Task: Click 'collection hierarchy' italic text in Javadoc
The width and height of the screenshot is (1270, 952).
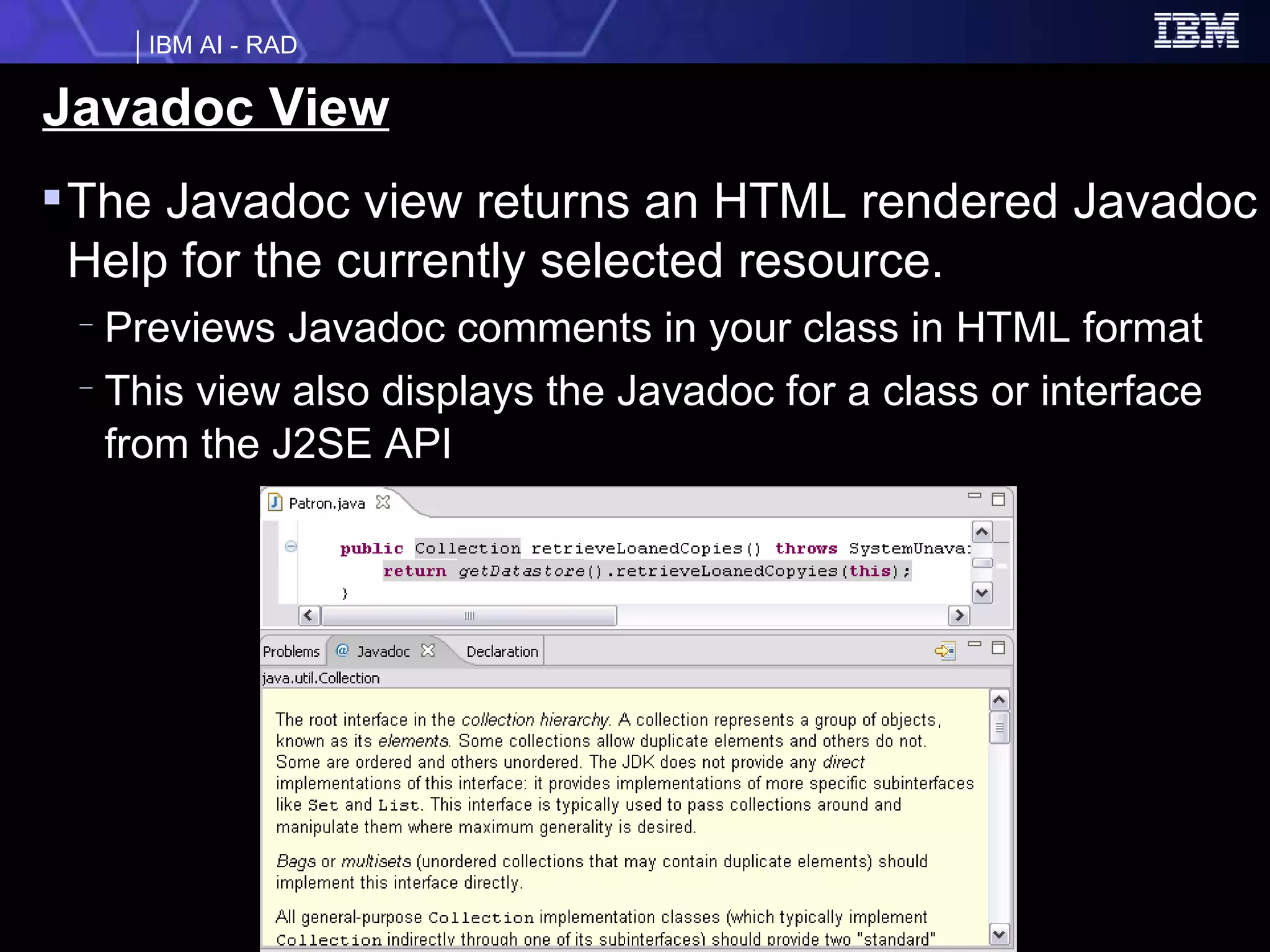Action: tap(536, 720)
